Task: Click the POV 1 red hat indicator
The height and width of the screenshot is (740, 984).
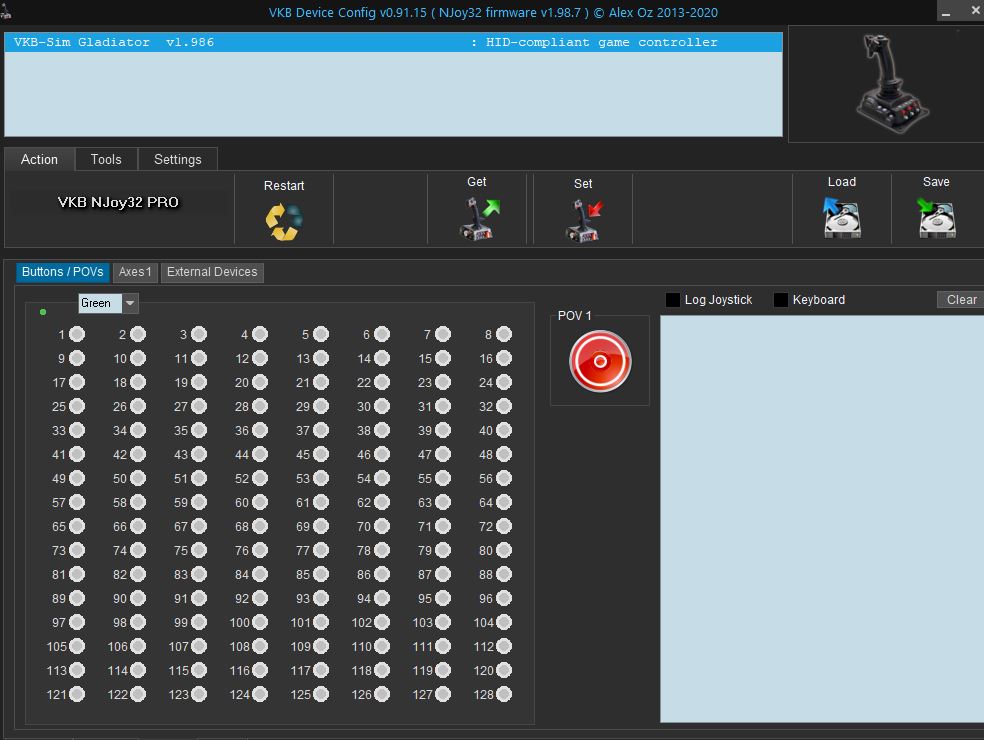Action: pos(600,361)
